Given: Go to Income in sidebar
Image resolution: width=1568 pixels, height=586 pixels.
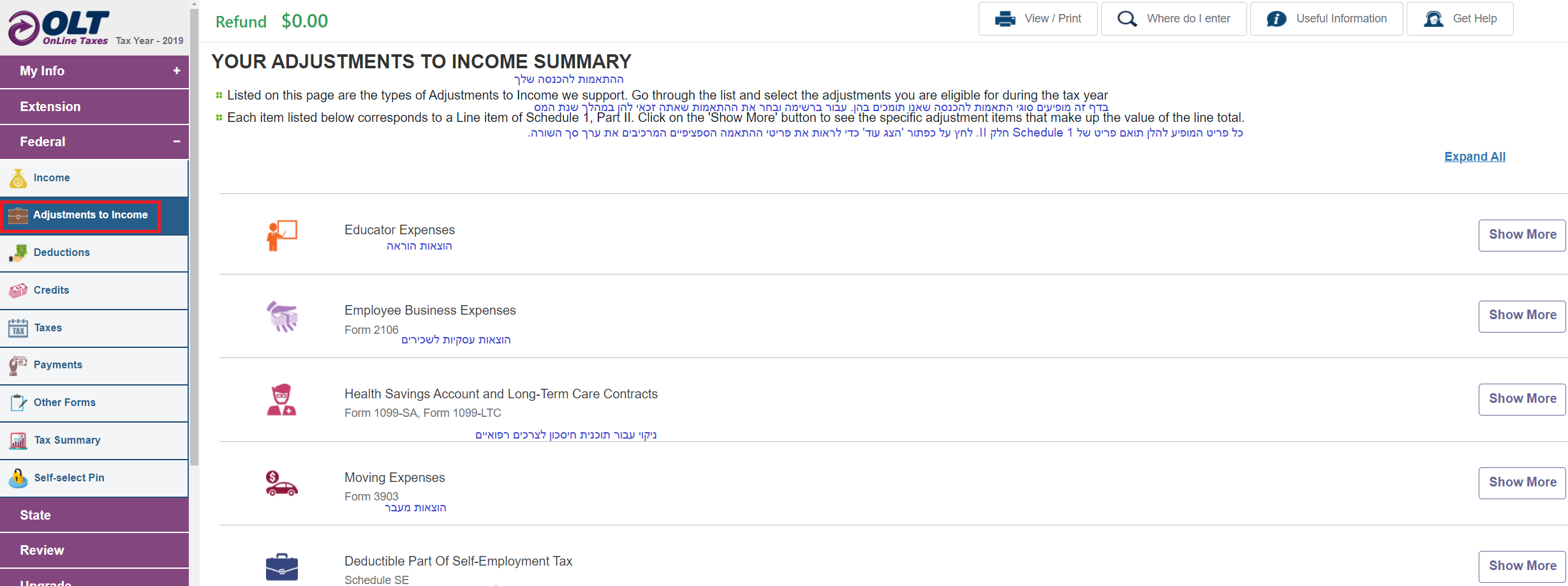Looking at the screenshot, I should click(94, 178).
